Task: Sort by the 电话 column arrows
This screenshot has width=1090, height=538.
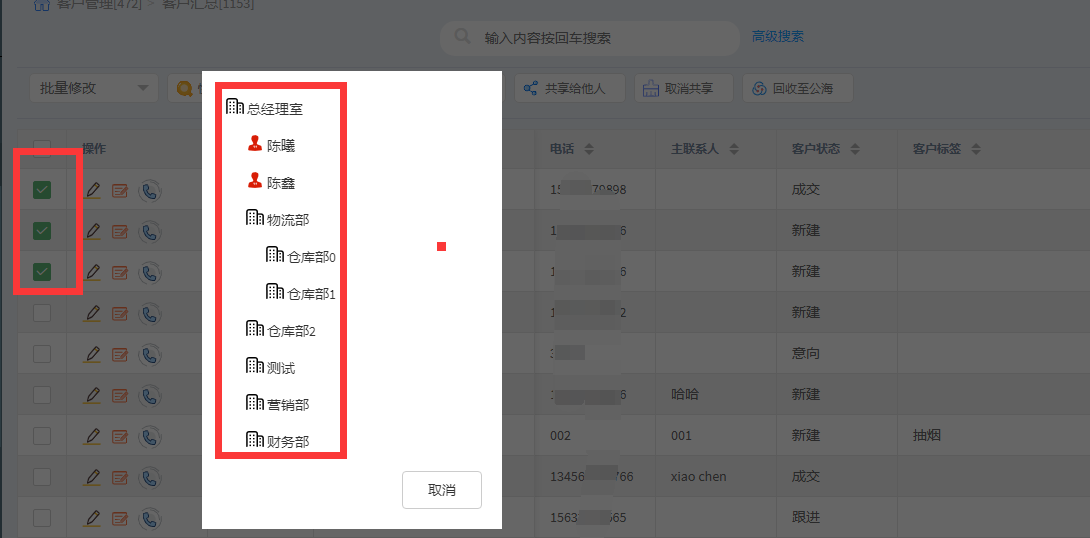Action: pyautogui.click(x=589, y=149)
